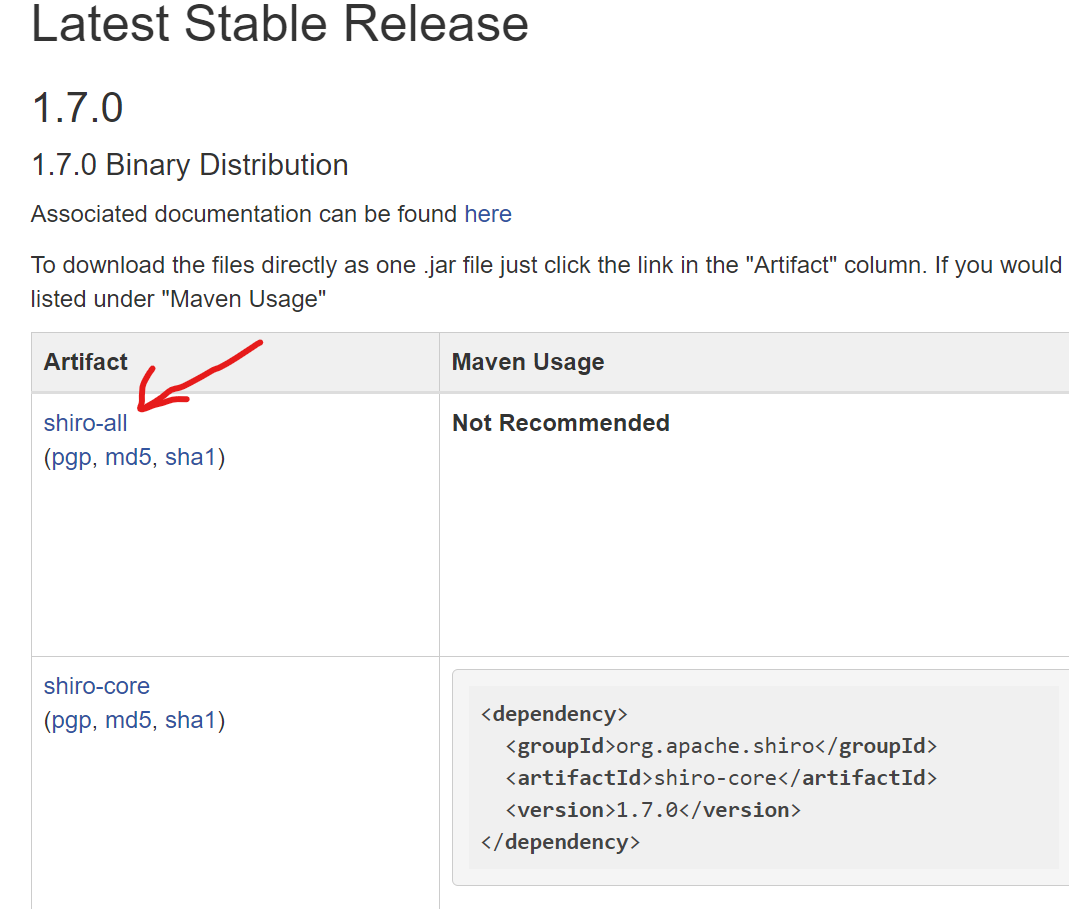Screen dimensions: 1069x909
Task: Click the version 1.7.0 line in the snippet
Action: click(653, 810)
